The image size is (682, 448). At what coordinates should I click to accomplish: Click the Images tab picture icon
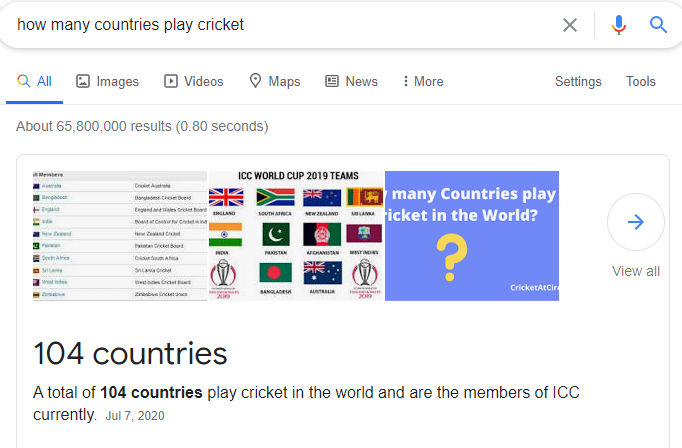(83, 81)
